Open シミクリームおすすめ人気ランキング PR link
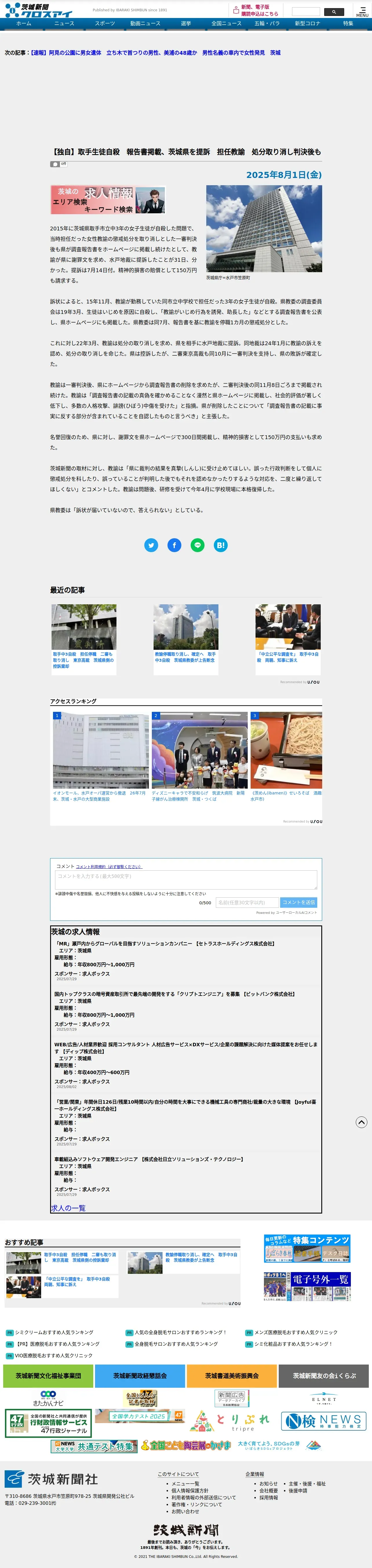This screenshot has height=1568, width=372. tap(54, 1332)
